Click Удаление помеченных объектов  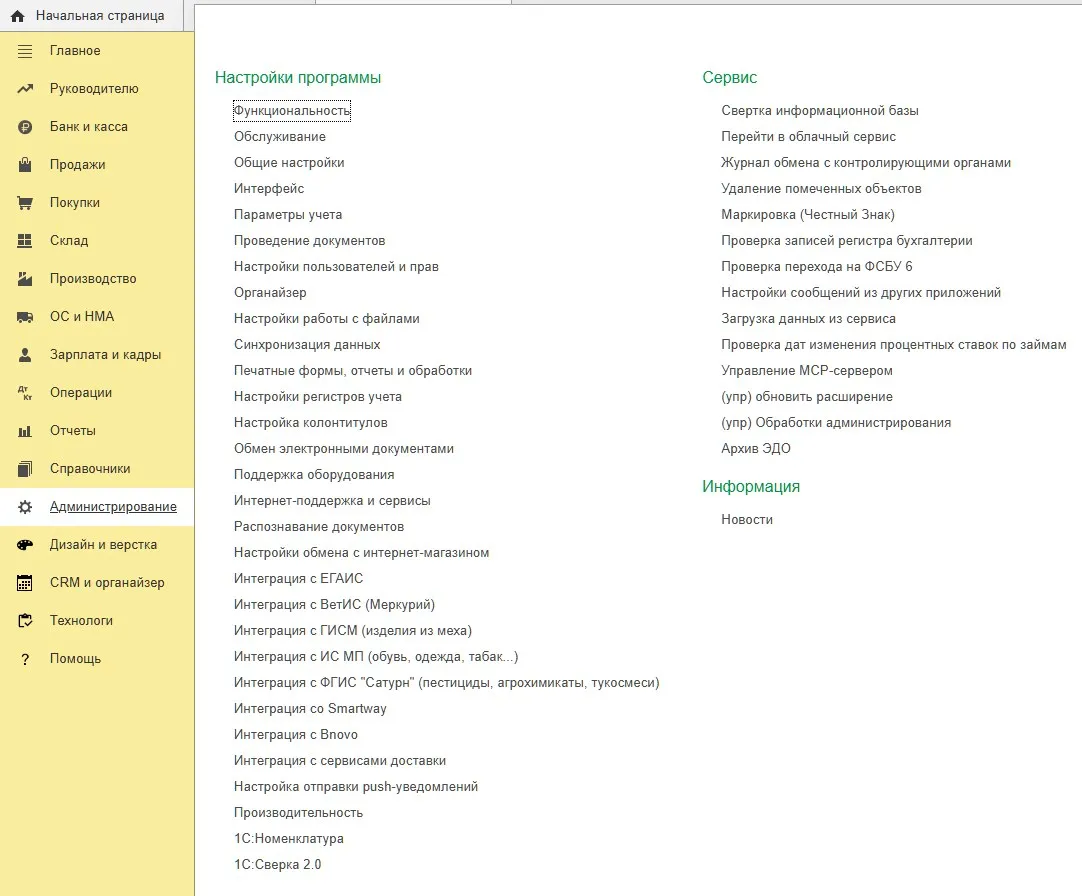821,188
